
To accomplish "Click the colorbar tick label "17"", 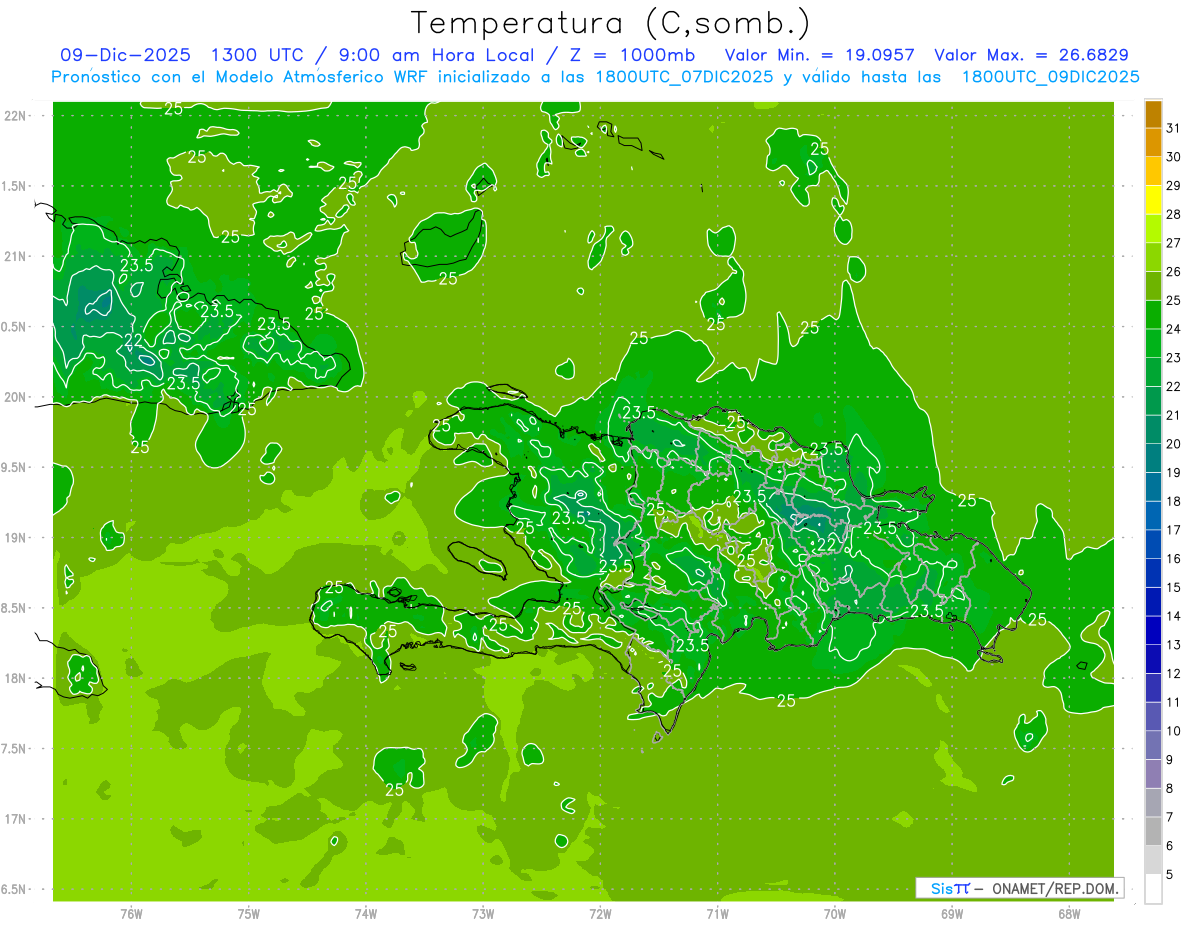I will click(x=1174, y=530).
